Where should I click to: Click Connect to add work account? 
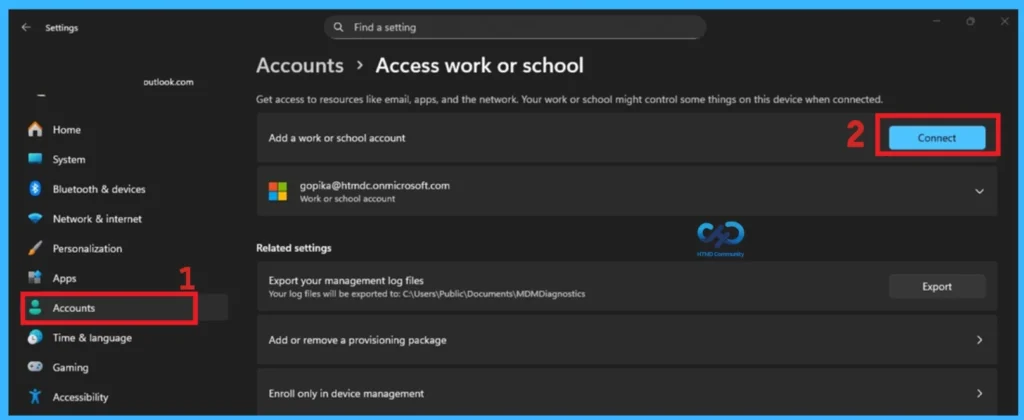[x=936, y=138]
